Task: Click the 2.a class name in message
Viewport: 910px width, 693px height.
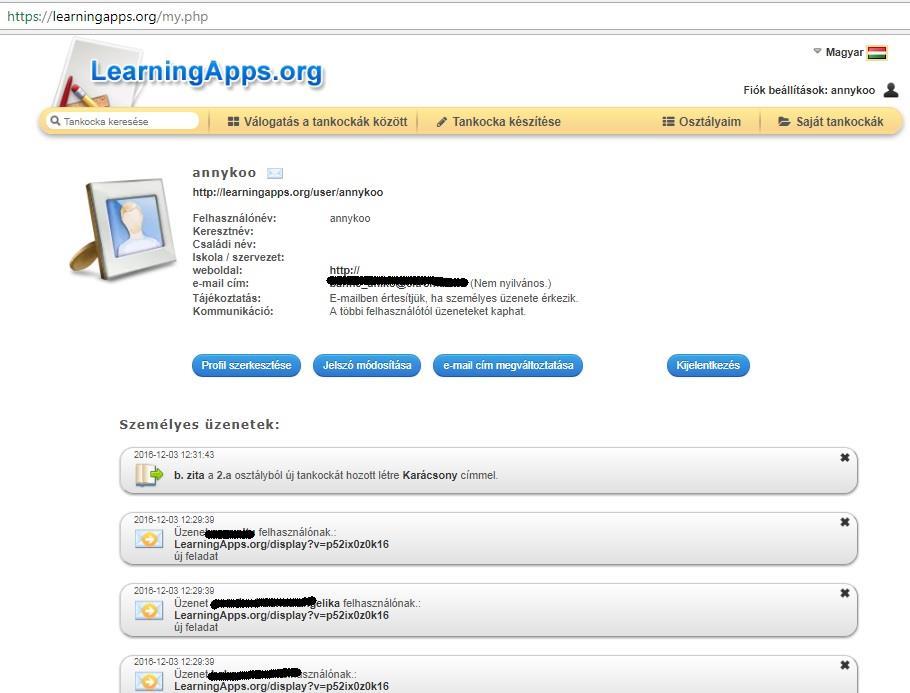Action: point(224,475)
